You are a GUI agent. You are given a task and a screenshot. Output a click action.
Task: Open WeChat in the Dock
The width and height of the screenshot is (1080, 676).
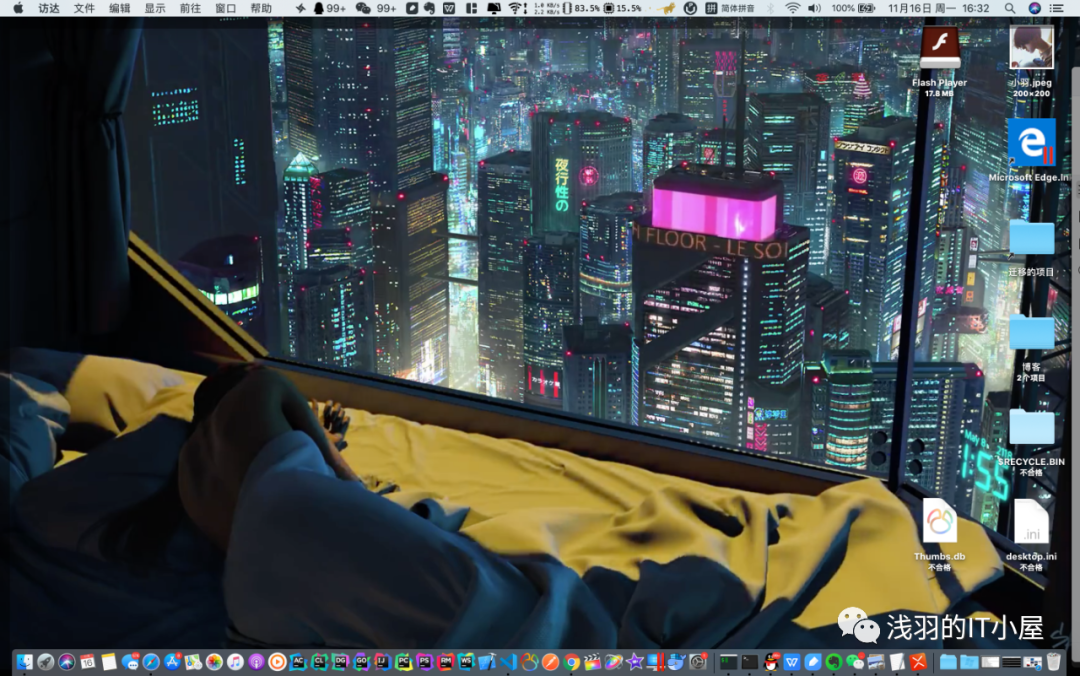[855, 662]
